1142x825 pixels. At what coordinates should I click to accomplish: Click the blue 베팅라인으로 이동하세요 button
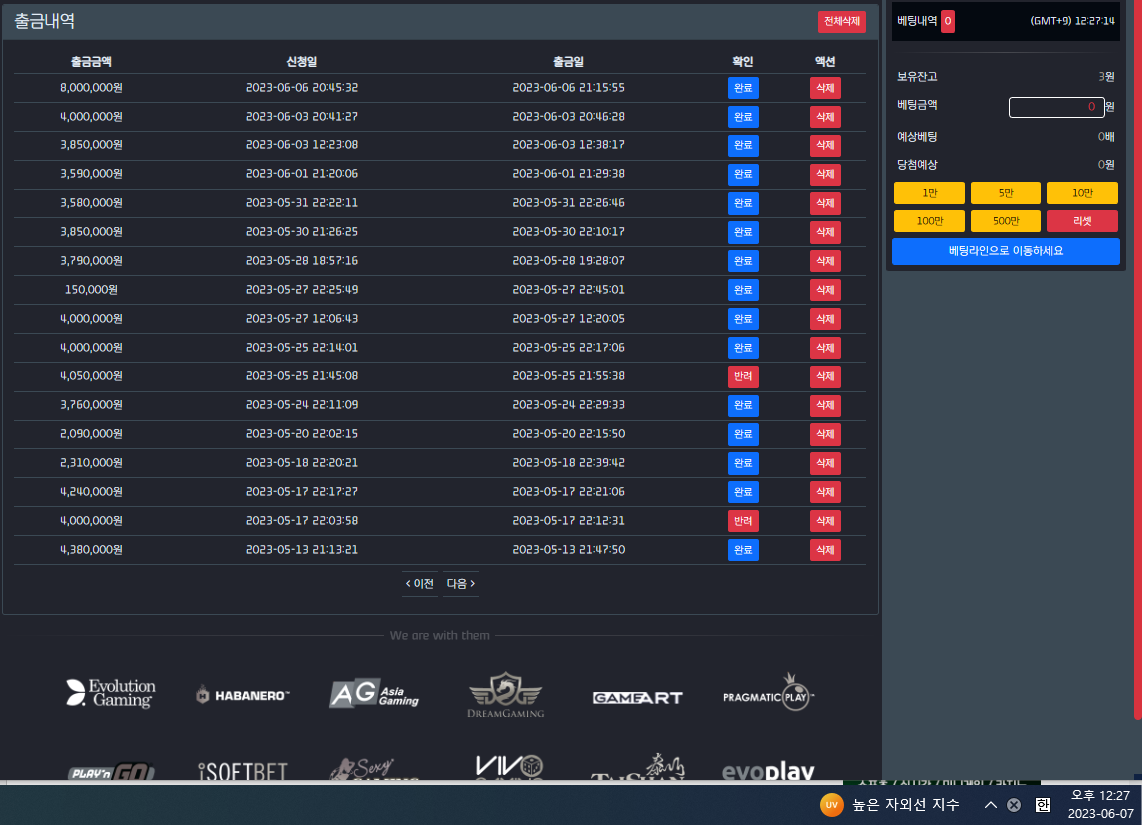[x=1006, y=251]
